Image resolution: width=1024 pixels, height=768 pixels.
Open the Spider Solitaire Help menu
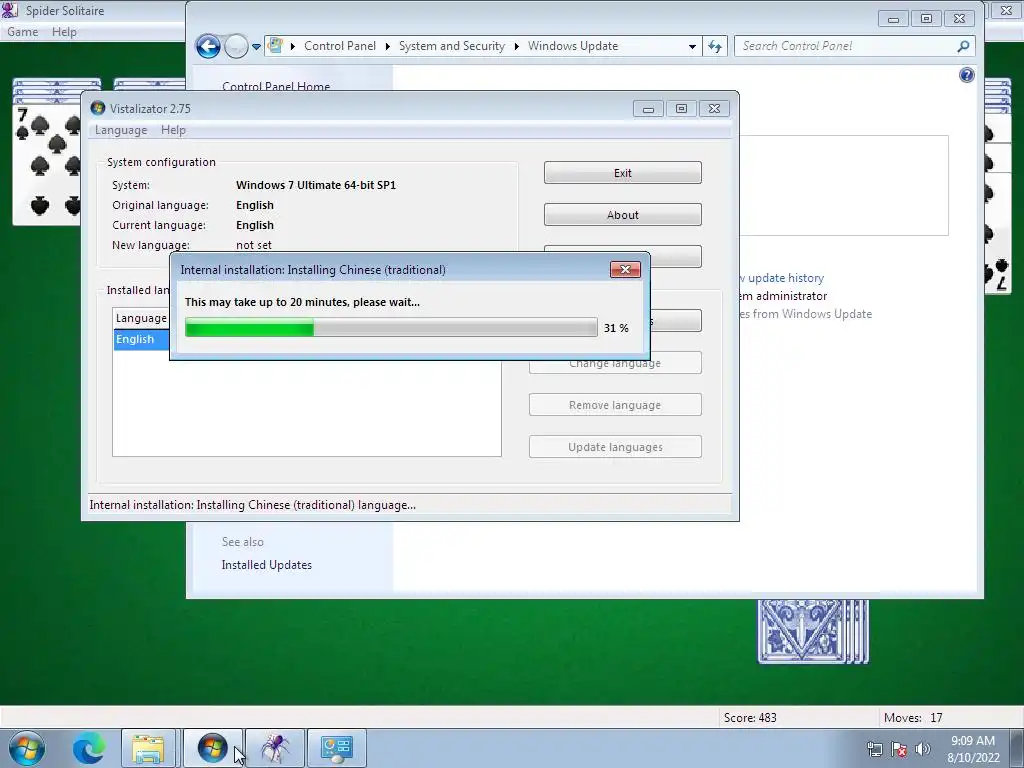pos(64,32)
